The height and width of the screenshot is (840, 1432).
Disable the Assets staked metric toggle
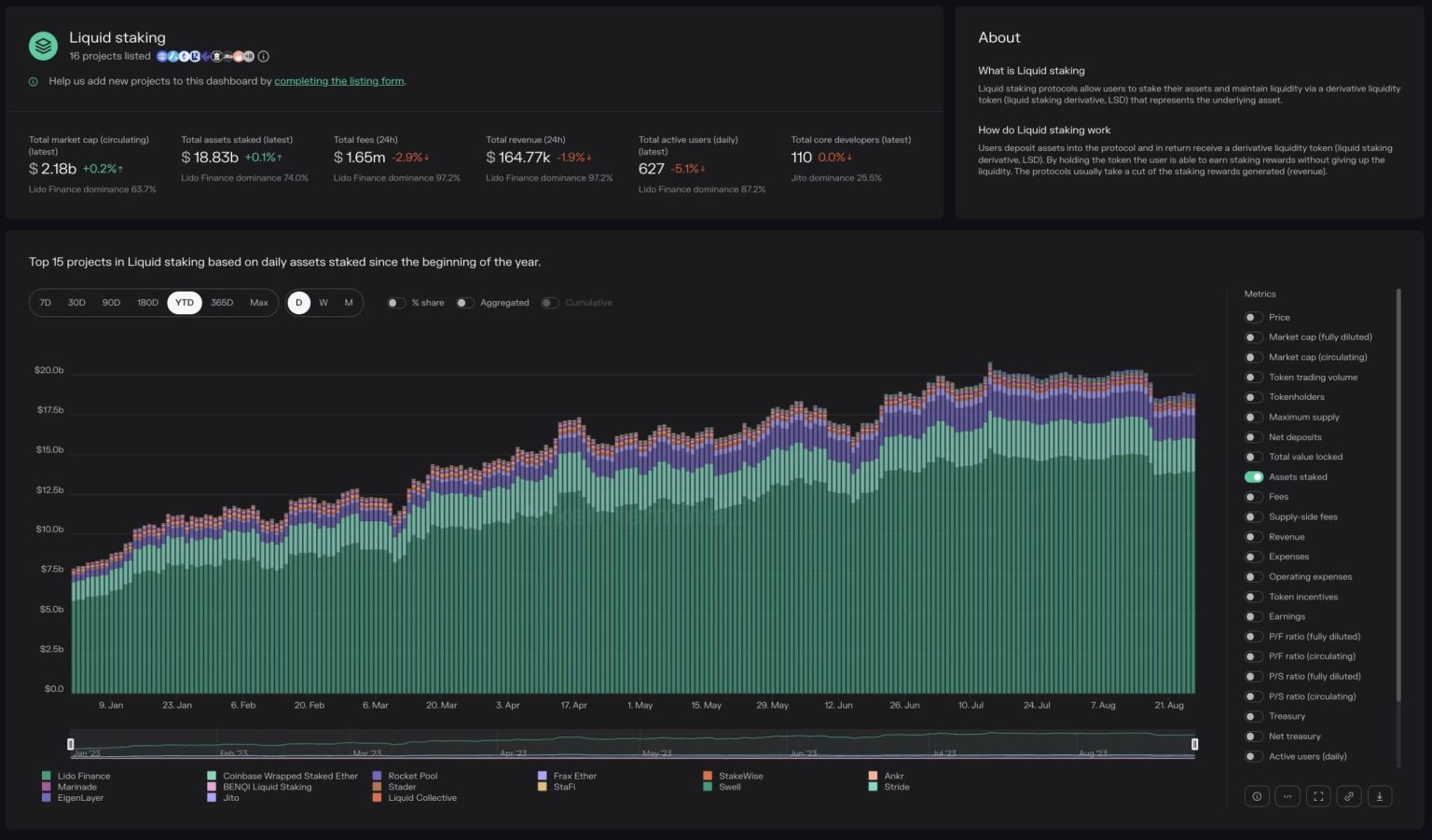point(1253,476)
